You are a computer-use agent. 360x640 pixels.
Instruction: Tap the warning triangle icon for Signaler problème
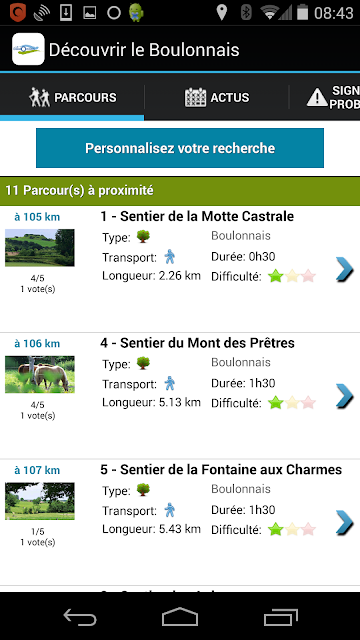317,98
